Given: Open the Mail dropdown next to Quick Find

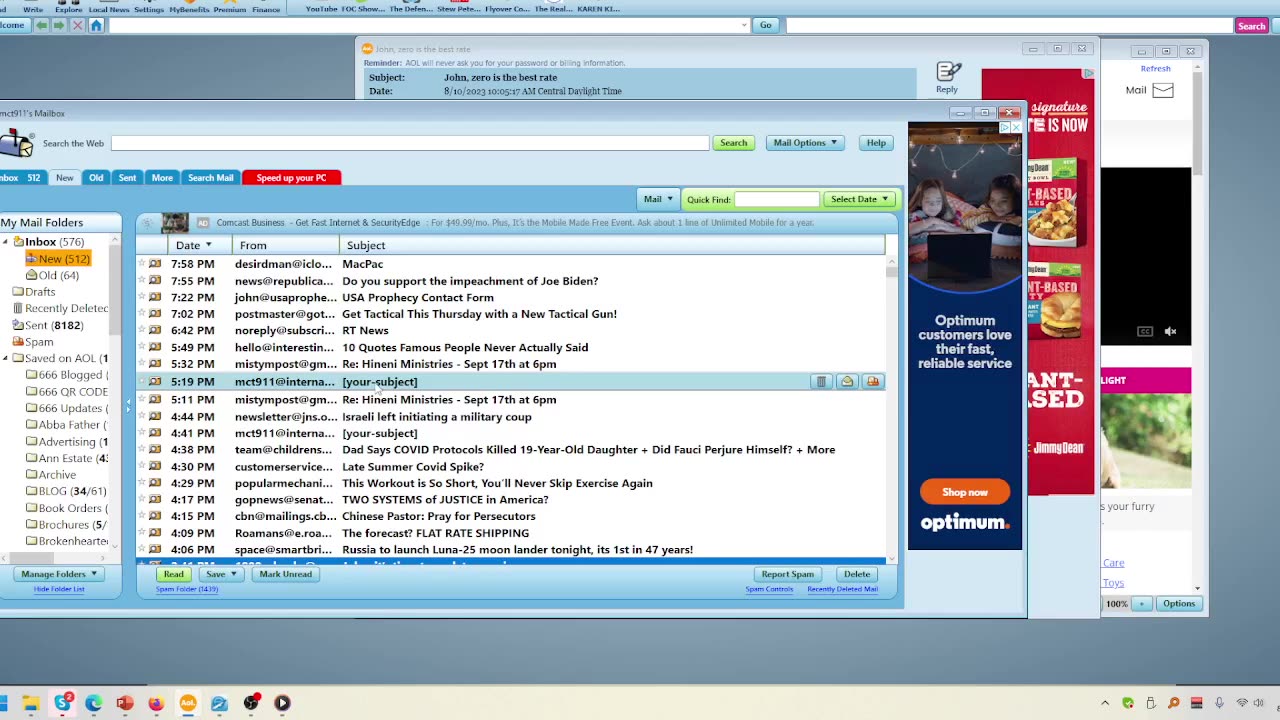Looking at the screenshot, I should (657, 199).
